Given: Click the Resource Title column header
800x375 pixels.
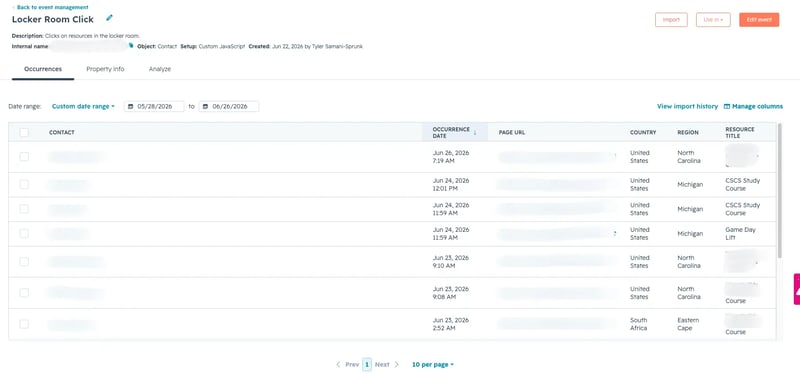Looking at the screenshot, I should point(740,133).
